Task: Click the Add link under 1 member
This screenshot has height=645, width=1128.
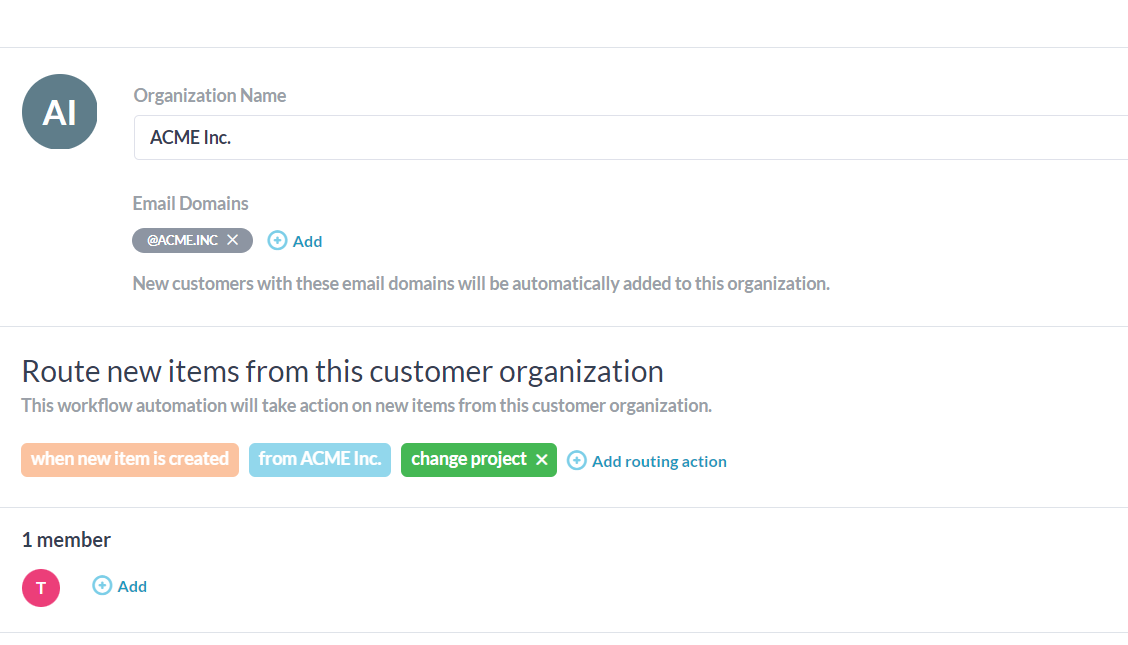Action: tap(132, 587)
